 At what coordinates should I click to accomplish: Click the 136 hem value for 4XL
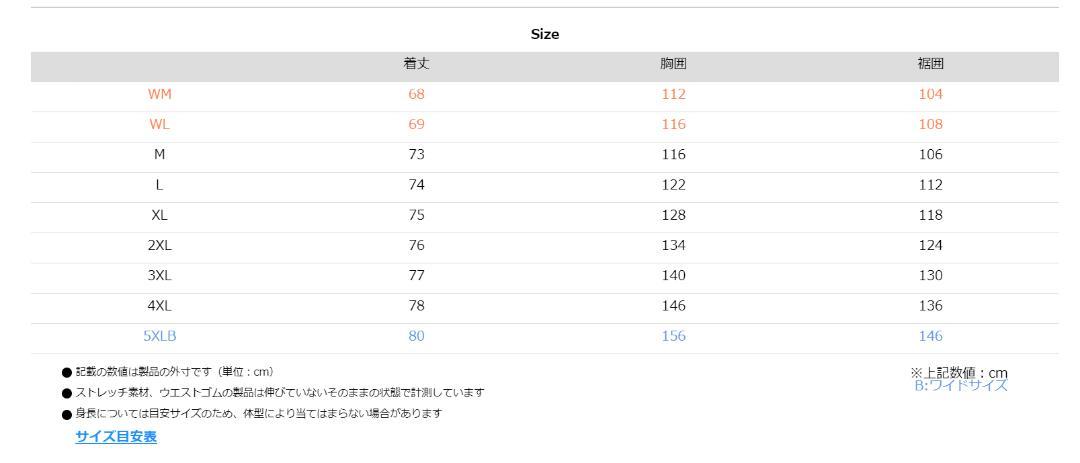(x=931, y=306)
